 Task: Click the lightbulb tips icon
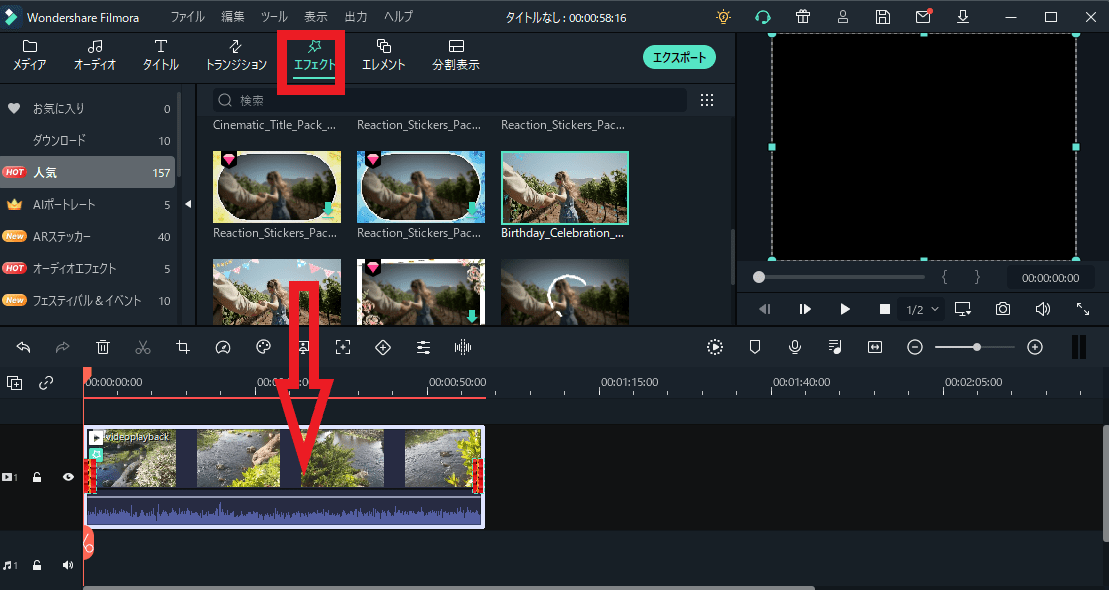point(723,17)
